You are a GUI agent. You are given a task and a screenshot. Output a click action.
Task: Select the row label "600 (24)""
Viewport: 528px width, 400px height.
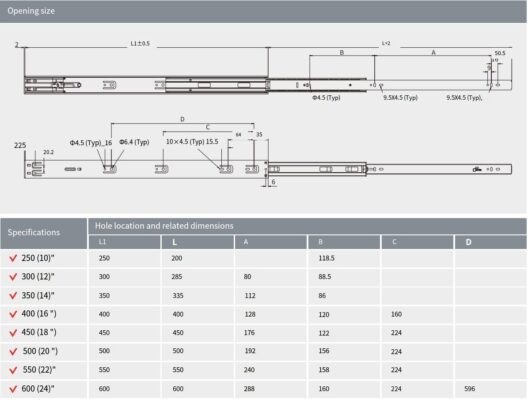(38, 389)
